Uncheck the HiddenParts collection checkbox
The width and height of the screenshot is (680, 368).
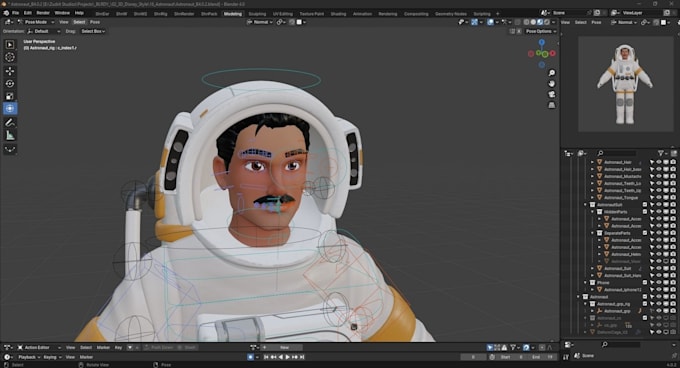pos(645,212)
